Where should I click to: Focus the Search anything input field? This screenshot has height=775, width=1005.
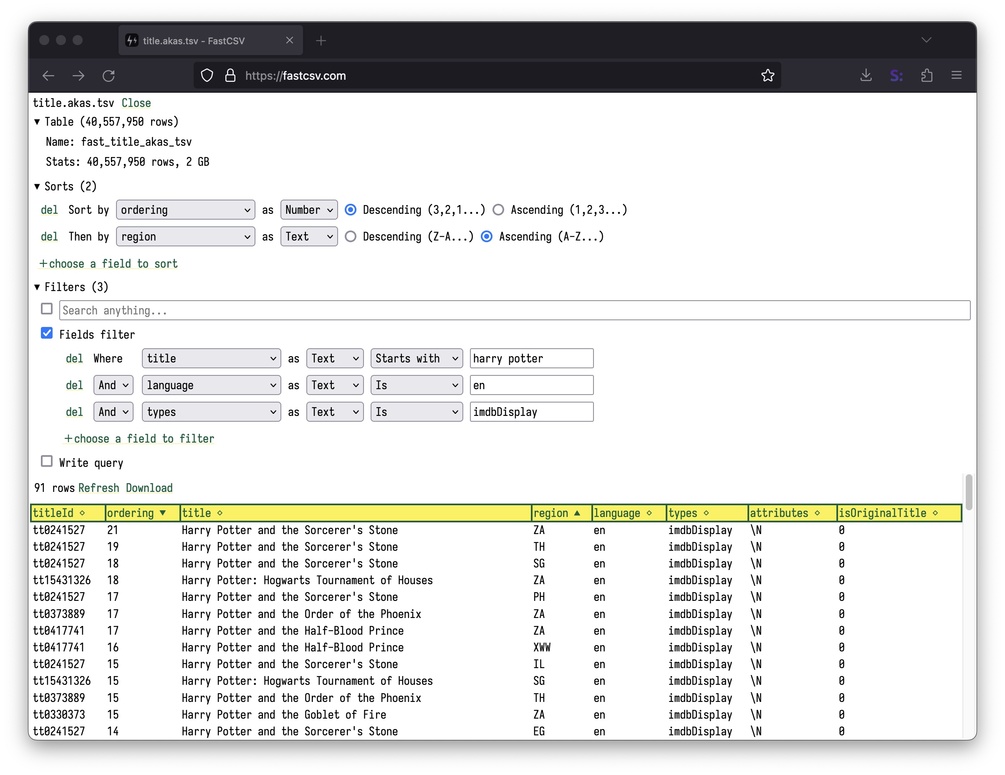point(515,310)
